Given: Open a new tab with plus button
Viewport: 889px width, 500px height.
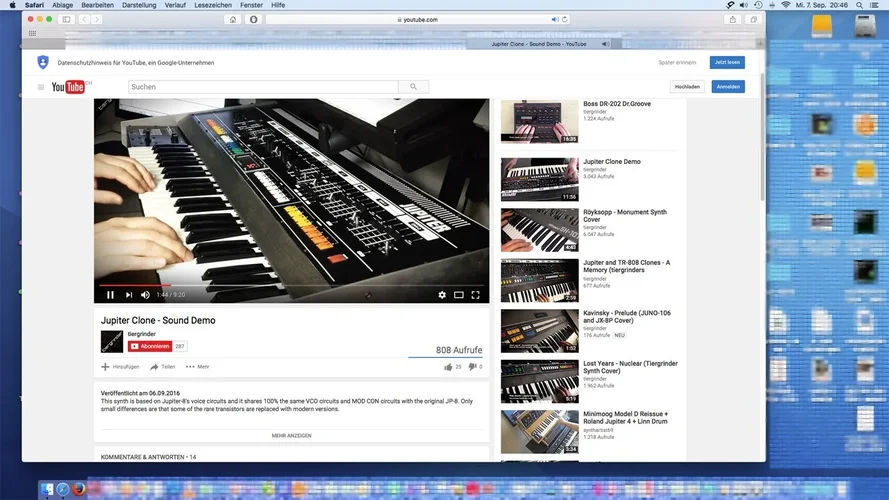Looking at the screenshot, I should pyautogui.click(x=760, y=44).
